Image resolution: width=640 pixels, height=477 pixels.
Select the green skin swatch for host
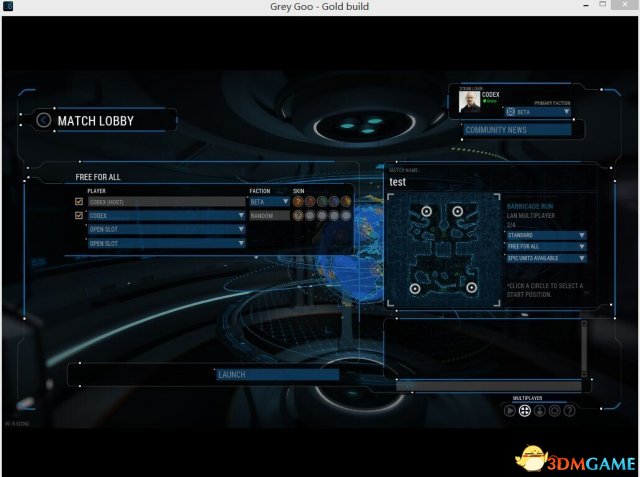[x=322, y=201]
